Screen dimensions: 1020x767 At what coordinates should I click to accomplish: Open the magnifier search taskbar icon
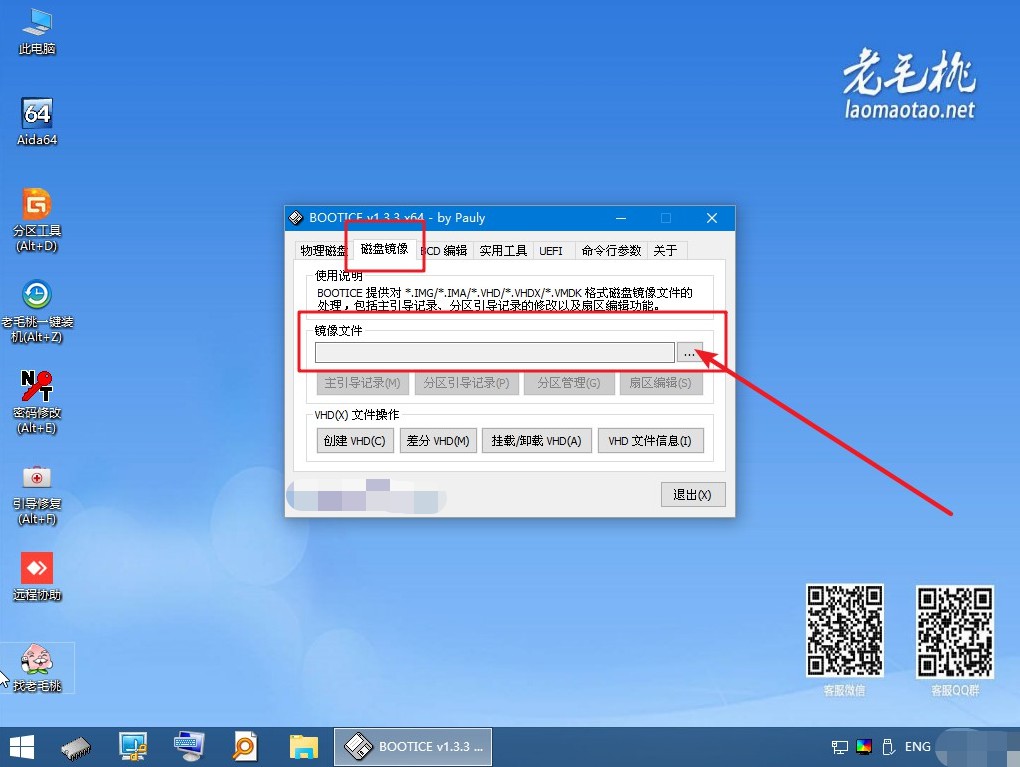point(245,747)
